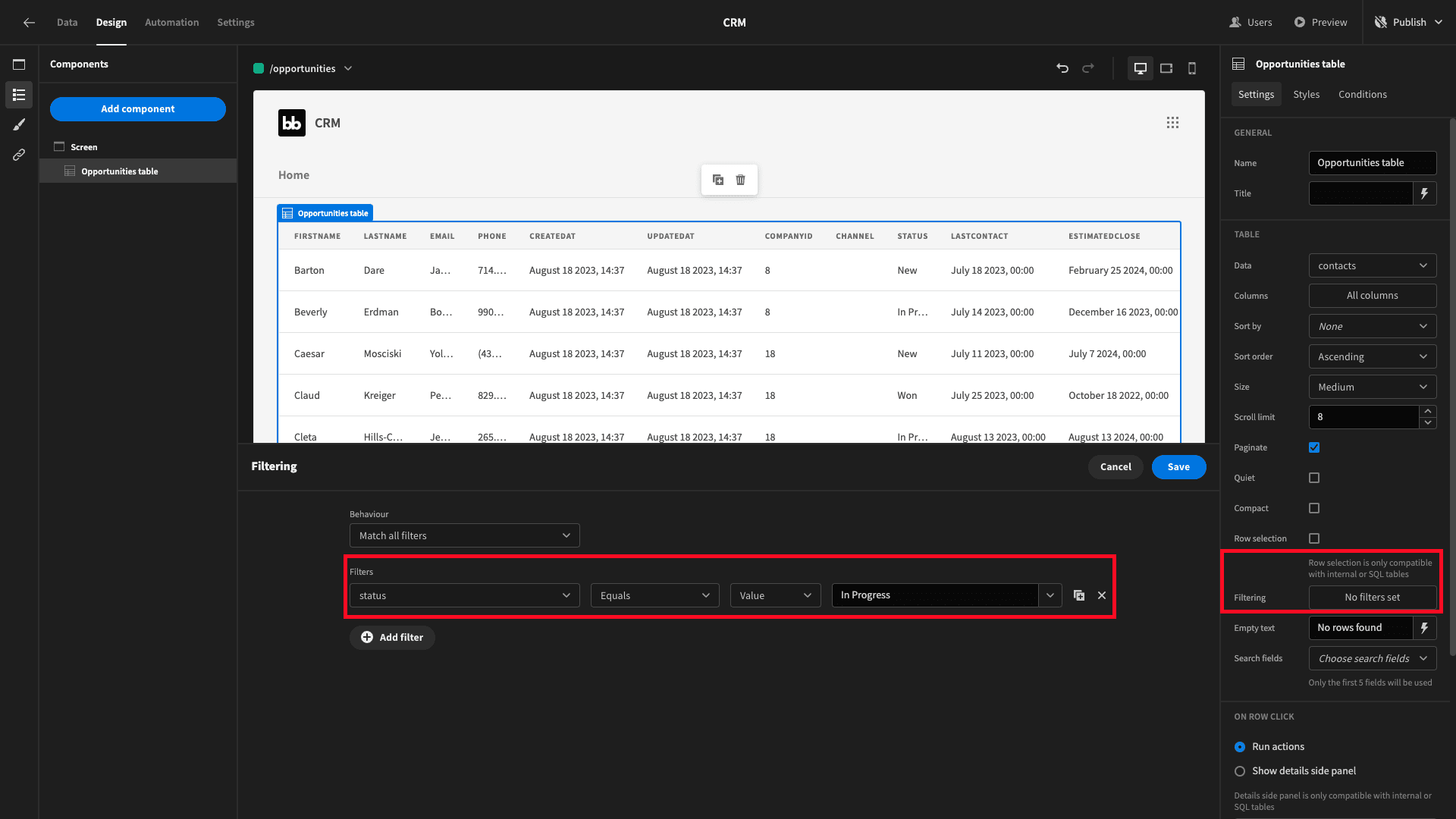Open the Sort order Ascending dropdown
Image resolution: width=1456 pixels, height=819 pixels.
[1373, 356]
